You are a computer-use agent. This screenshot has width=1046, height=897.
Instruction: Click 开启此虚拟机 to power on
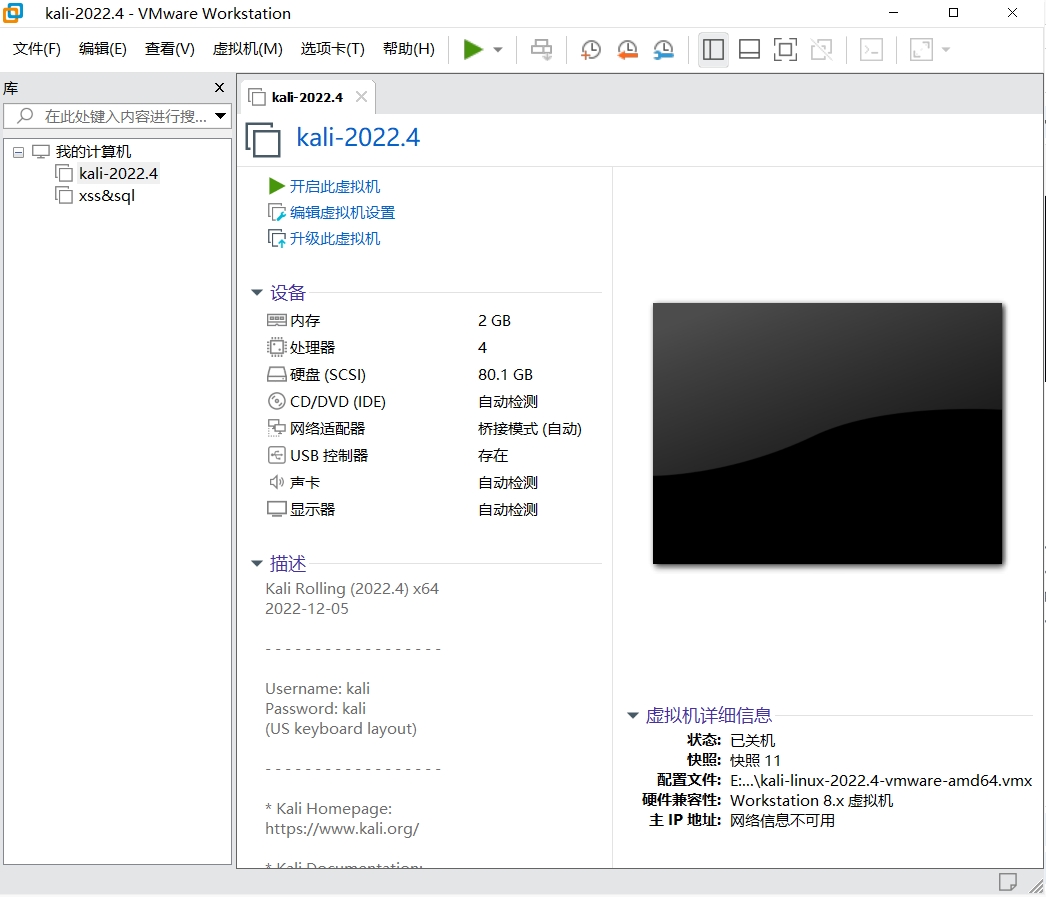coord(334,186)
